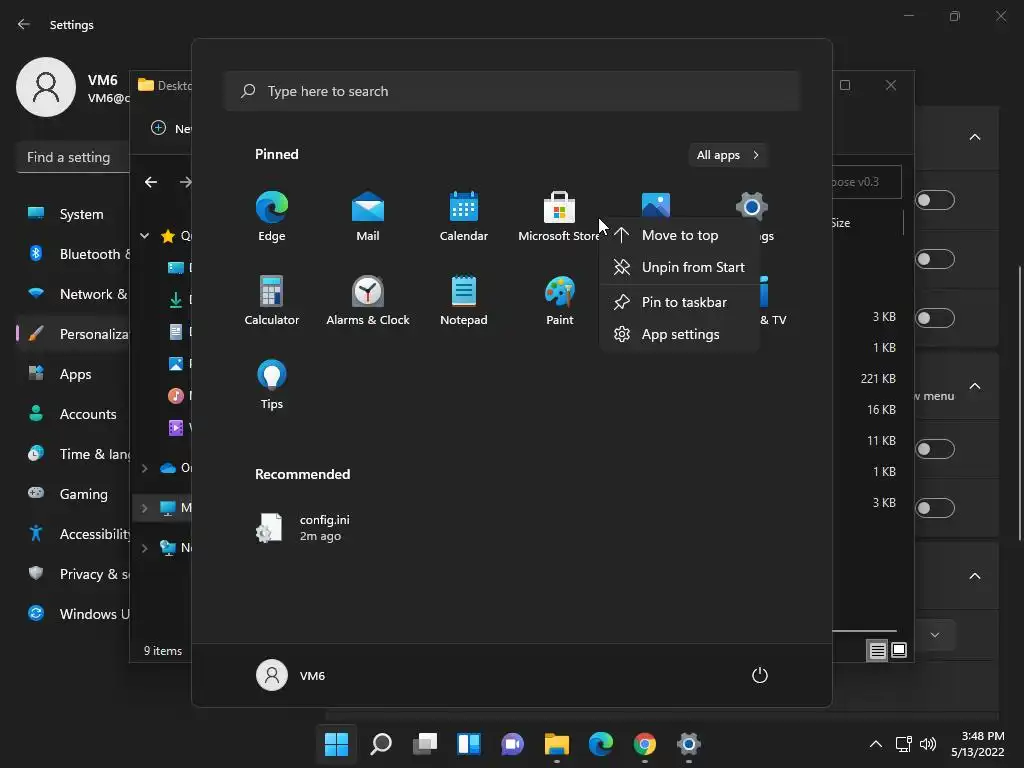1024x768 pixels.
Task: Click the Type here to search box
Action: pos(513,91)
